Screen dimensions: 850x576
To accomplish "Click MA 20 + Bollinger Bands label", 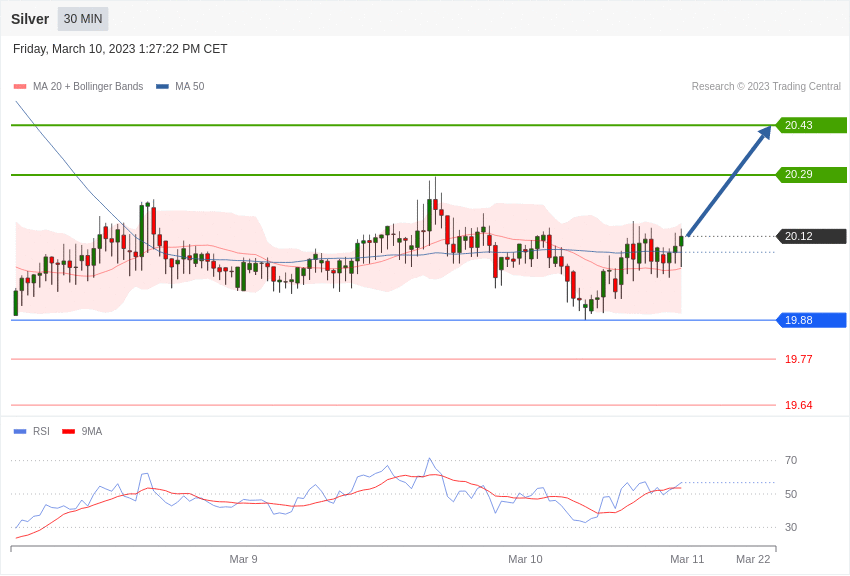I will pos(88,87).
